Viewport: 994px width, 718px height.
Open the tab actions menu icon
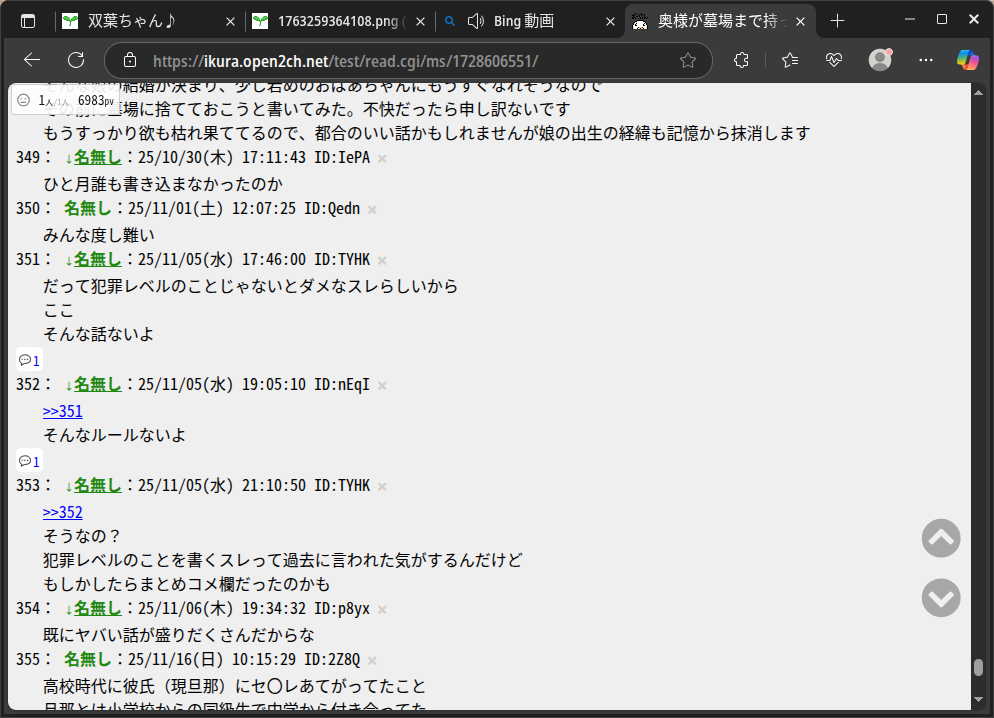click(x=28, y=20)
